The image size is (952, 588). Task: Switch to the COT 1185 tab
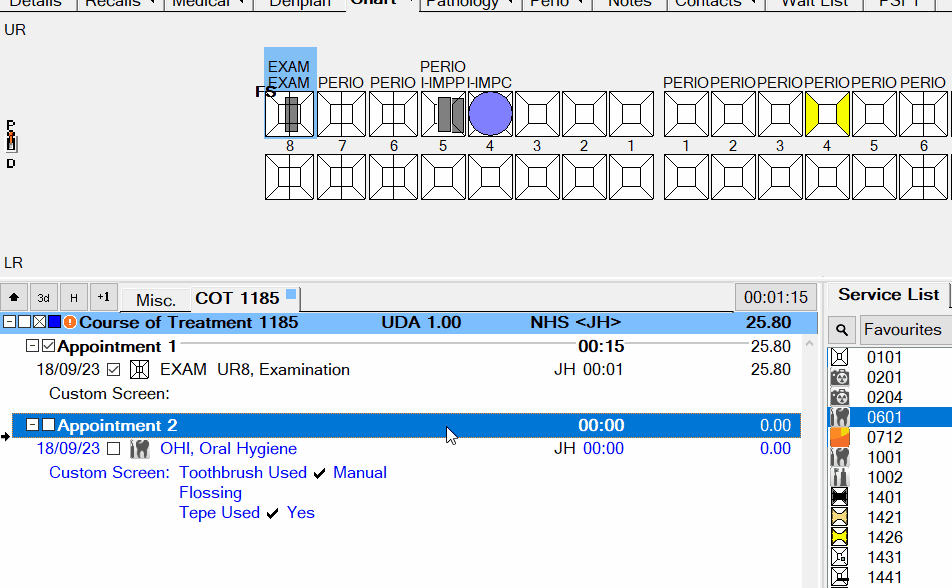[245, 298]
